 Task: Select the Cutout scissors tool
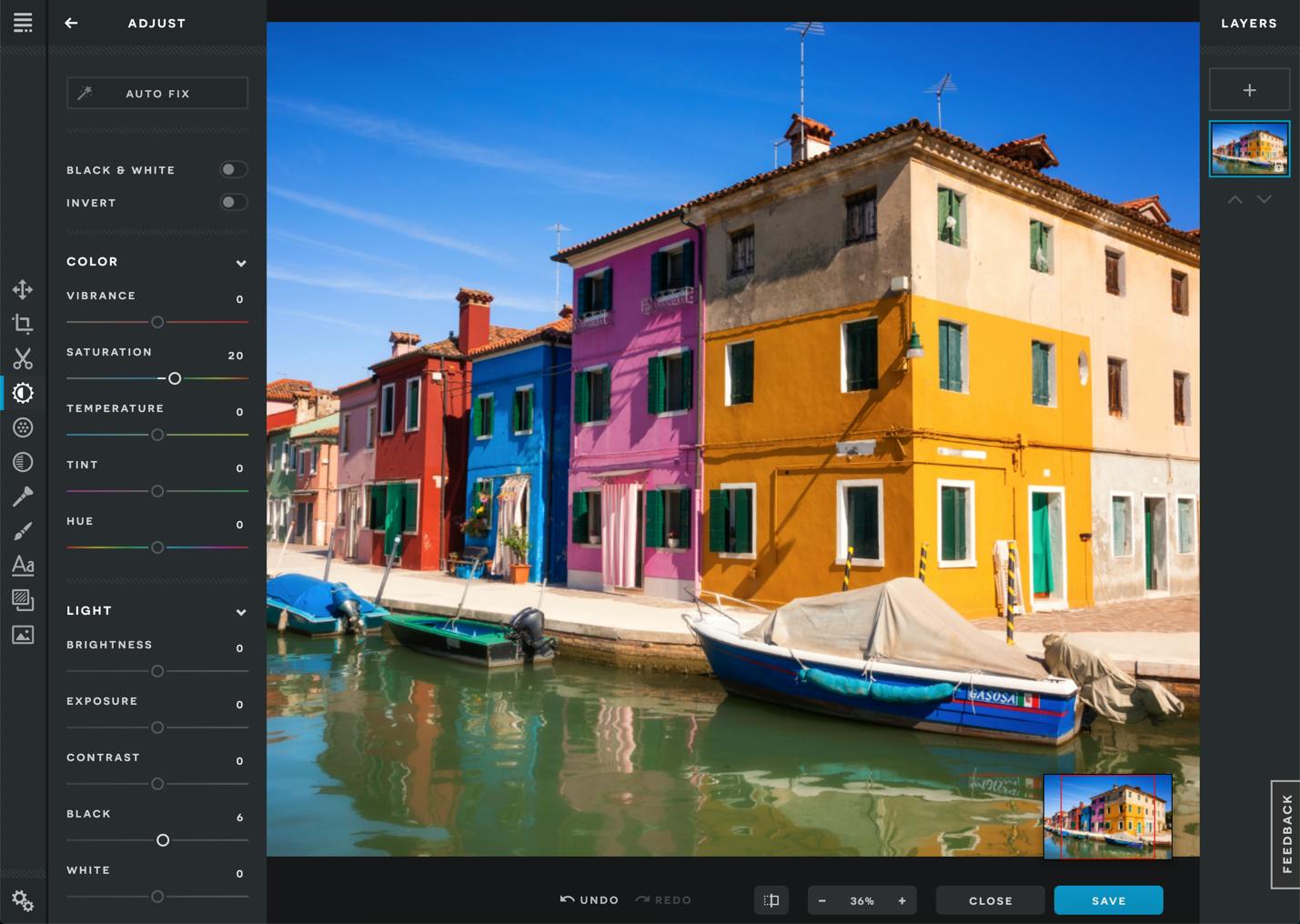[x=23, y=358]
